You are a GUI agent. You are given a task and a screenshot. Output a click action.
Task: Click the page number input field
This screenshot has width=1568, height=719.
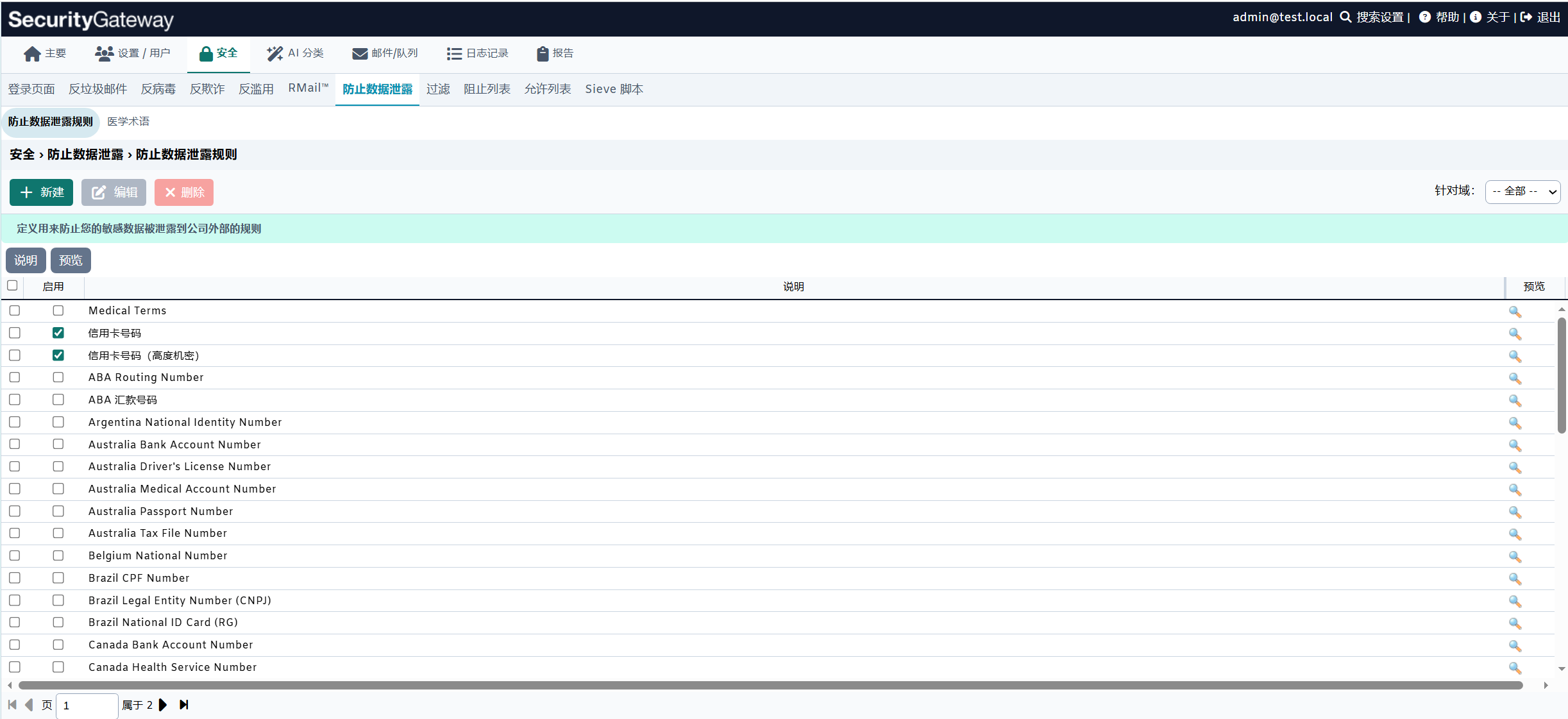(x=87, y=706)
